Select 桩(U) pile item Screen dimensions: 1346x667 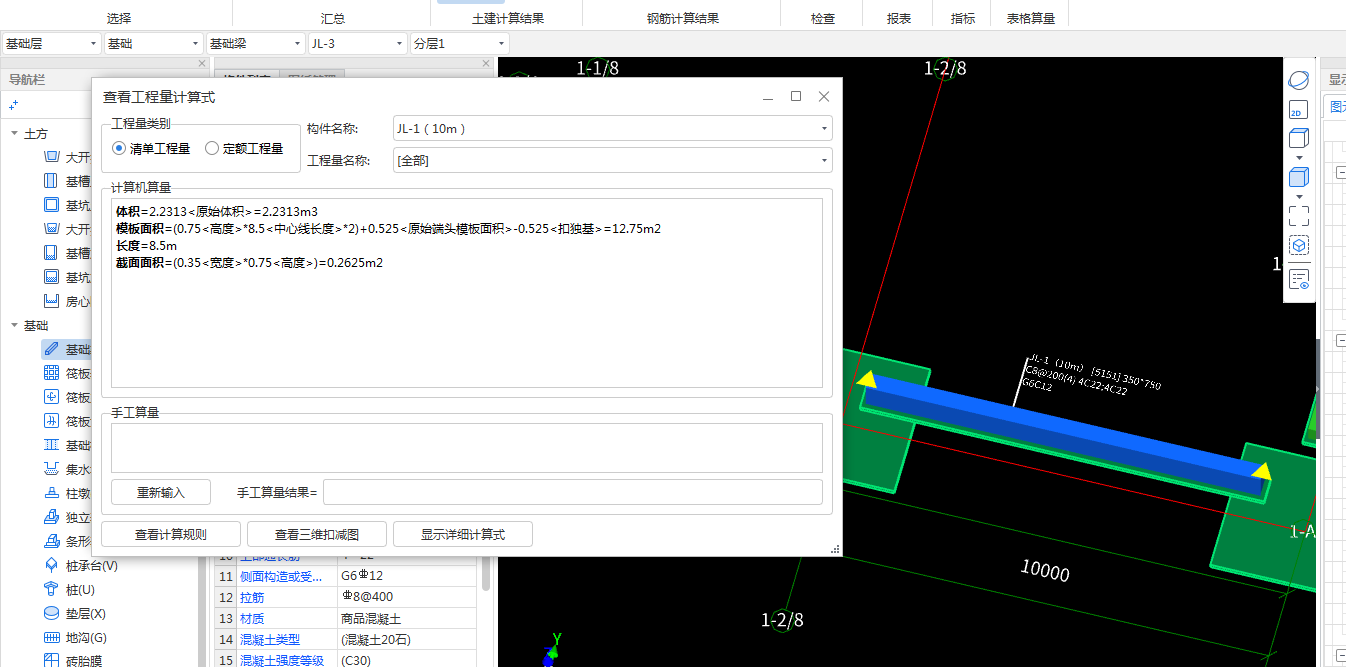[79, 589]
